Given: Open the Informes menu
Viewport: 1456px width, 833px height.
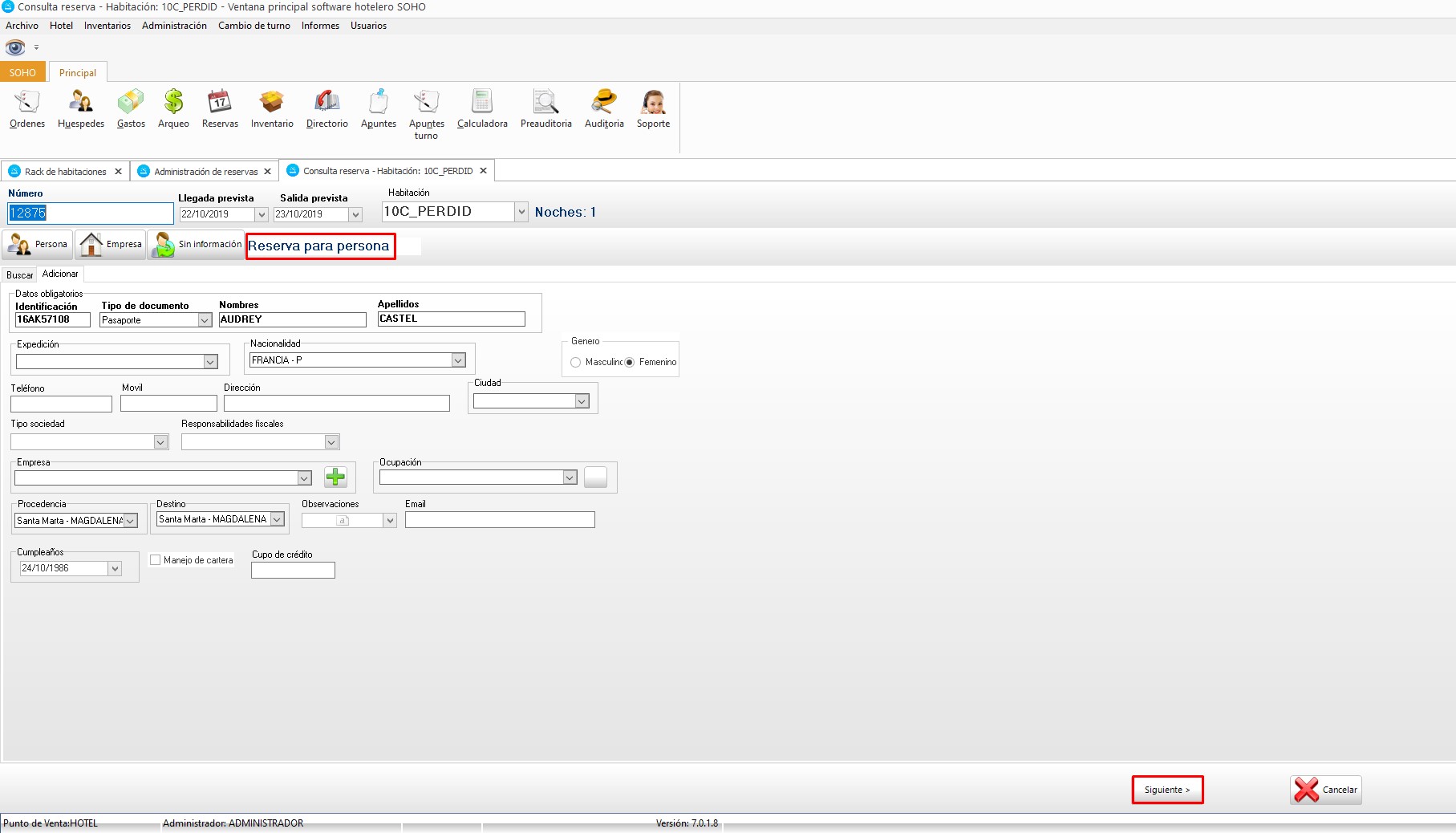Looking at the screenshot, I should click(x=320, y=26).
